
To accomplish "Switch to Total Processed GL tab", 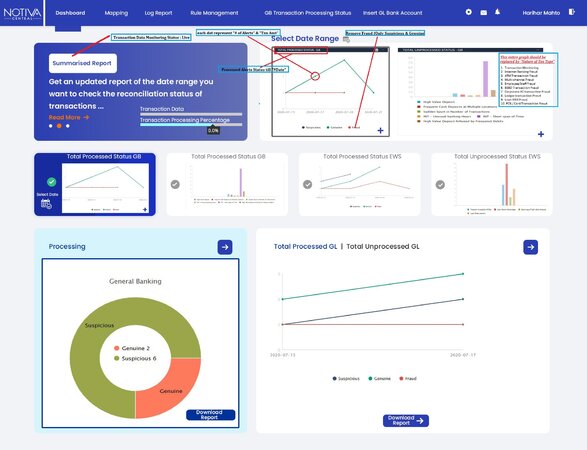I will [x=305, y=247].
